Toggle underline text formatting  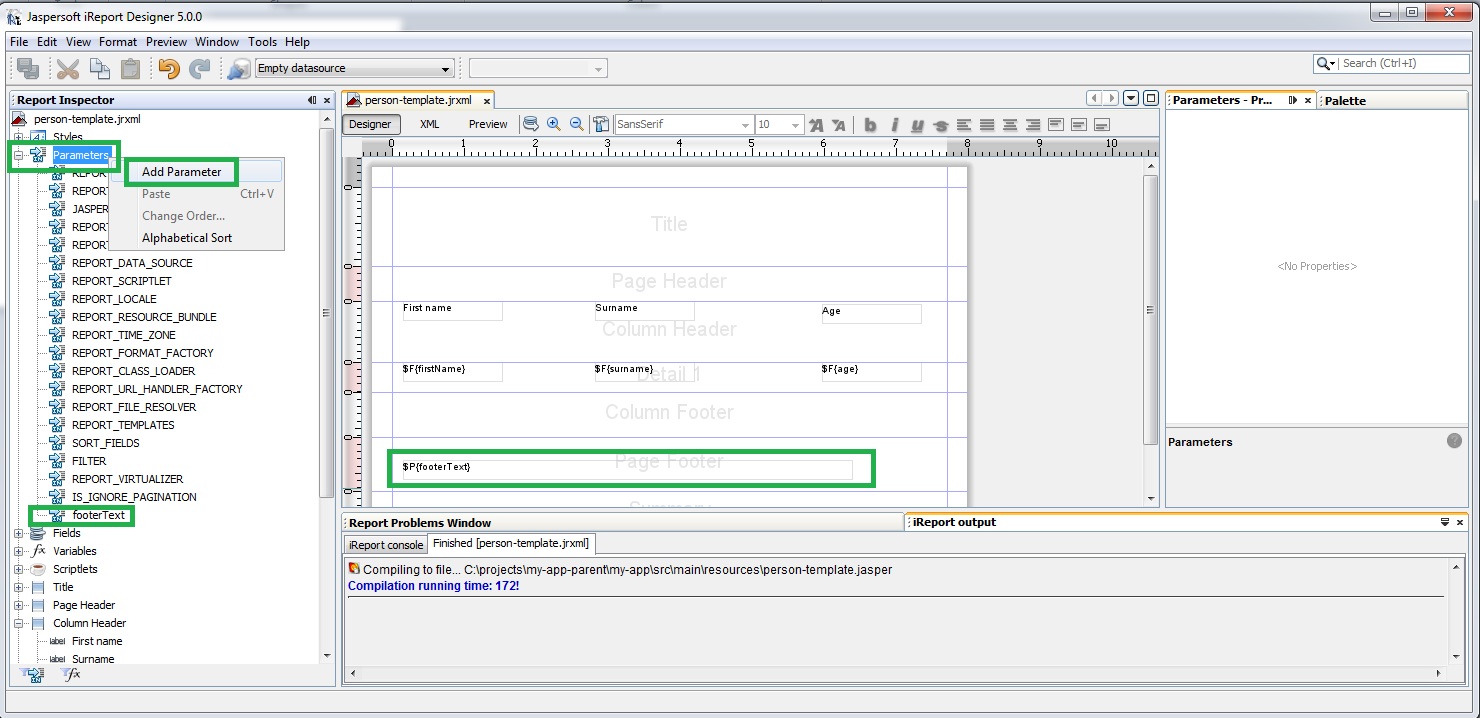point(916,124)
